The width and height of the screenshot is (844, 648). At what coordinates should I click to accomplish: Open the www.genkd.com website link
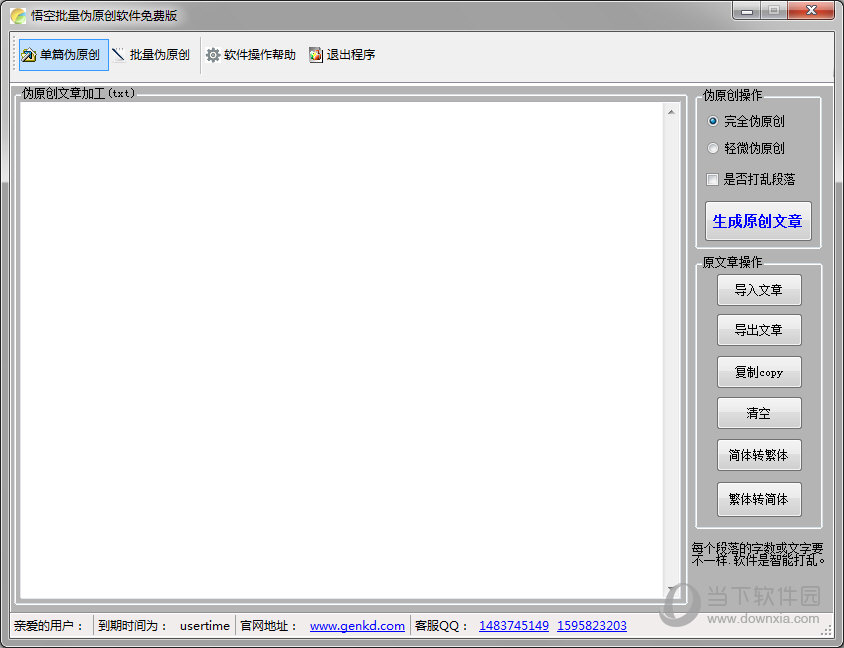357,626
